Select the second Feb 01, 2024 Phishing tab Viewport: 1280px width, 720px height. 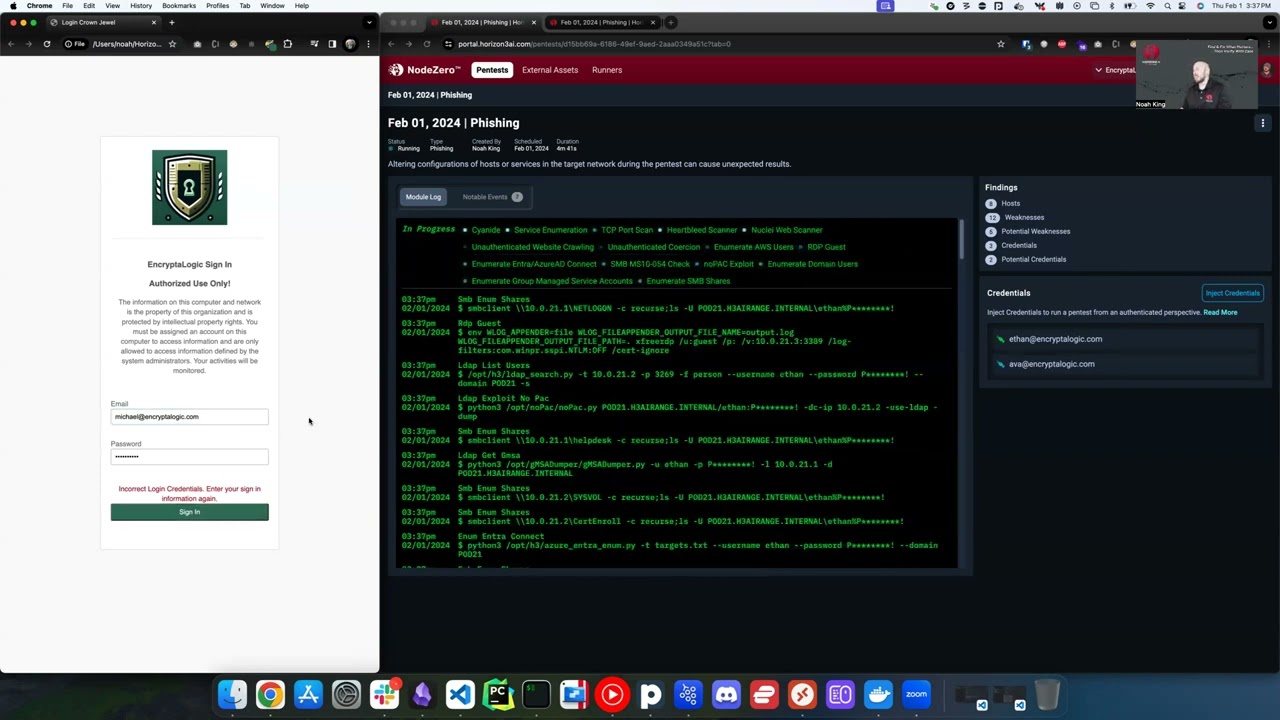coord(600,22)
